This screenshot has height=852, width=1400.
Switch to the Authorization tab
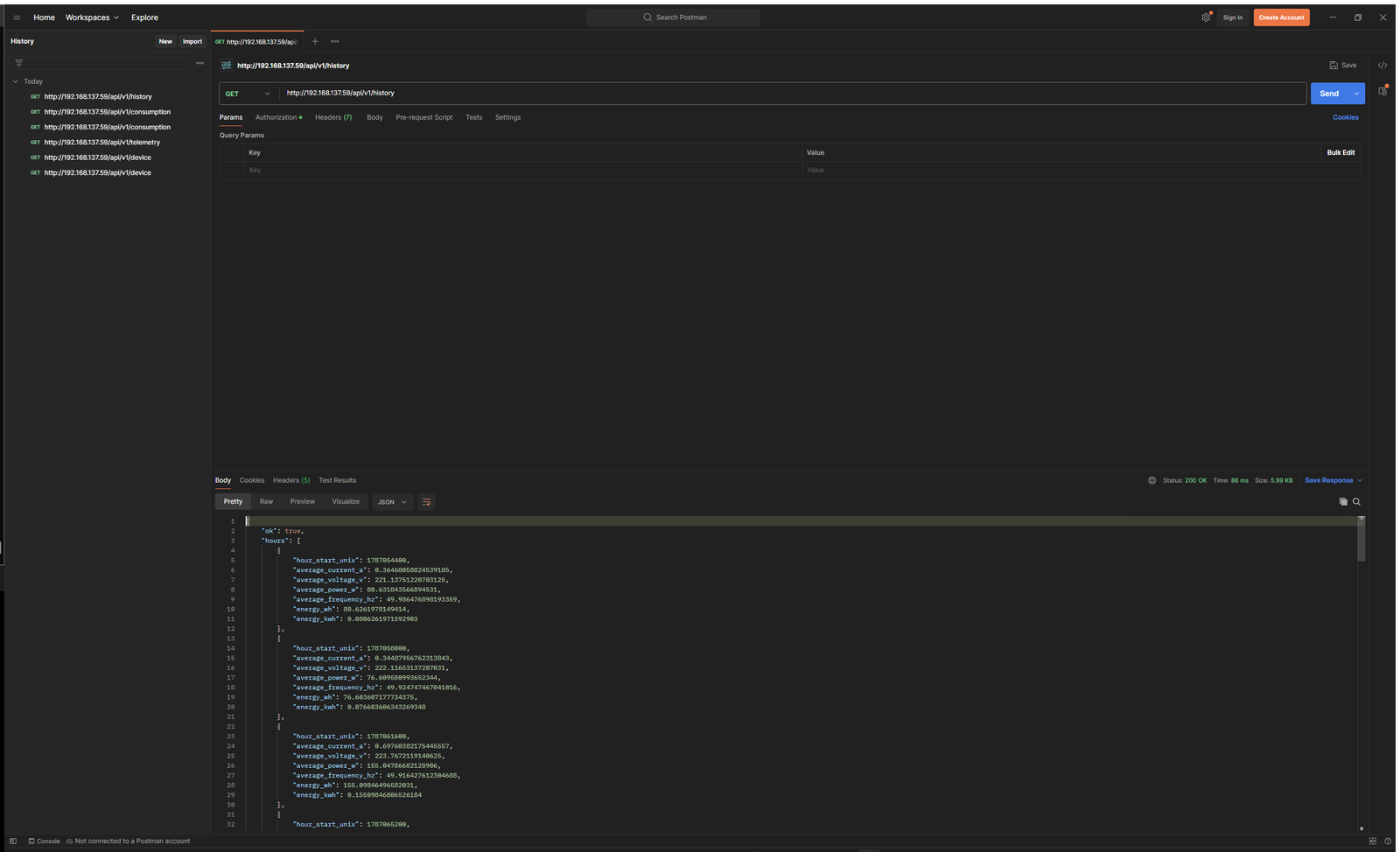278,117
